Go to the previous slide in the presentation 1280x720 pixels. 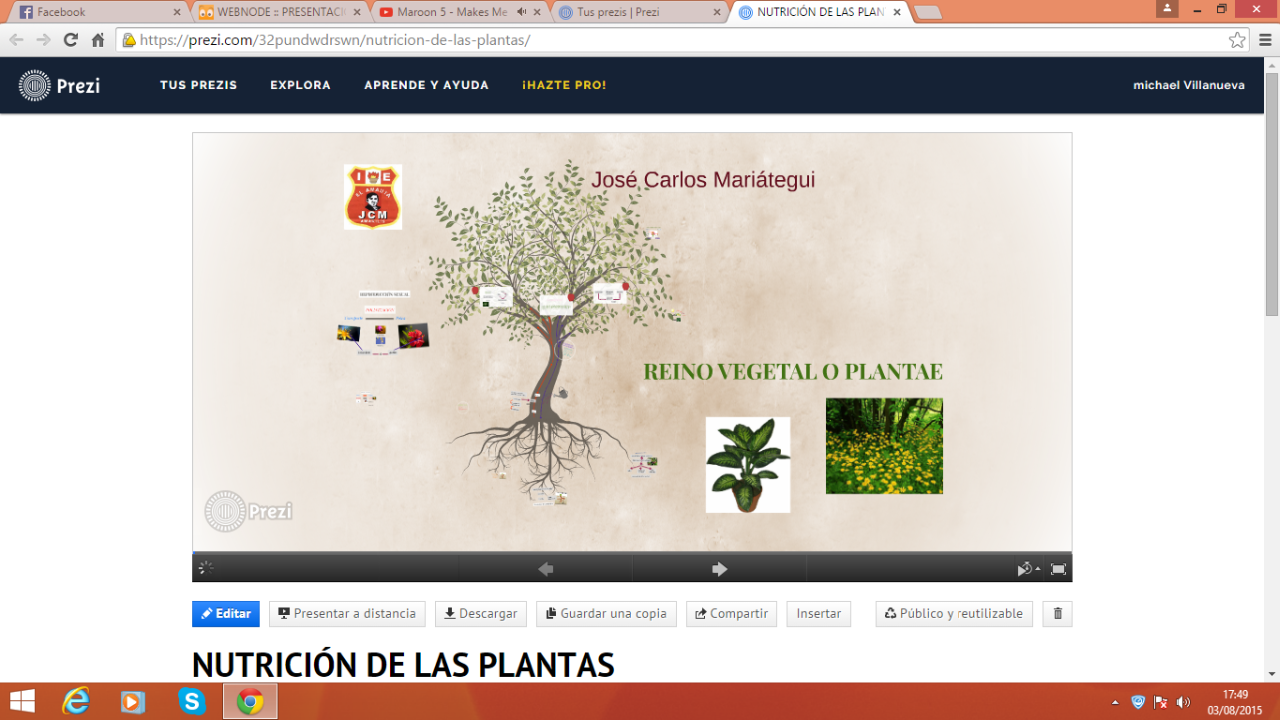[545, 569]
